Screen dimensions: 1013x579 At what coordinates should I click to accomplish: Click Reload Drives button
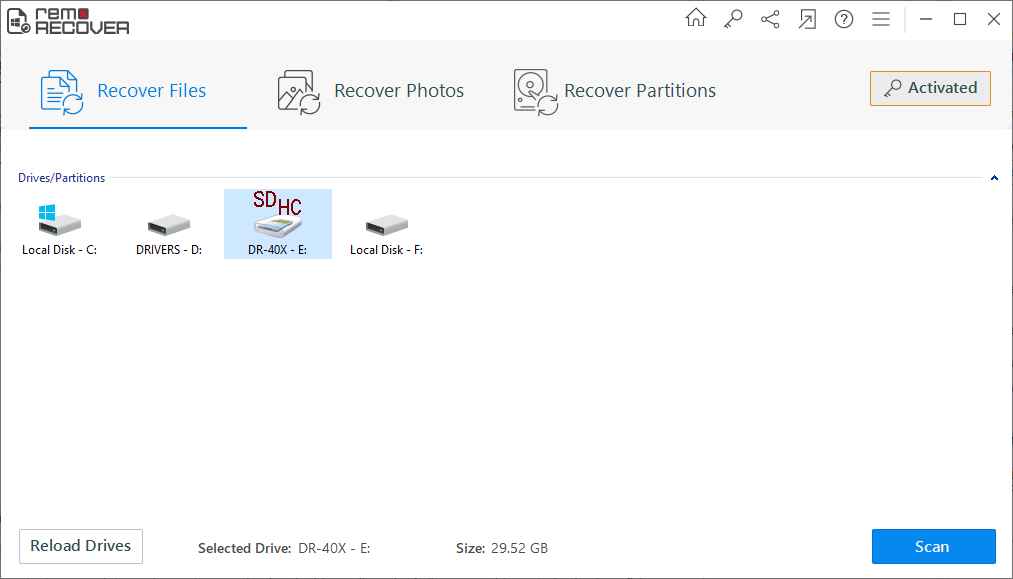(x=81, y=546)
